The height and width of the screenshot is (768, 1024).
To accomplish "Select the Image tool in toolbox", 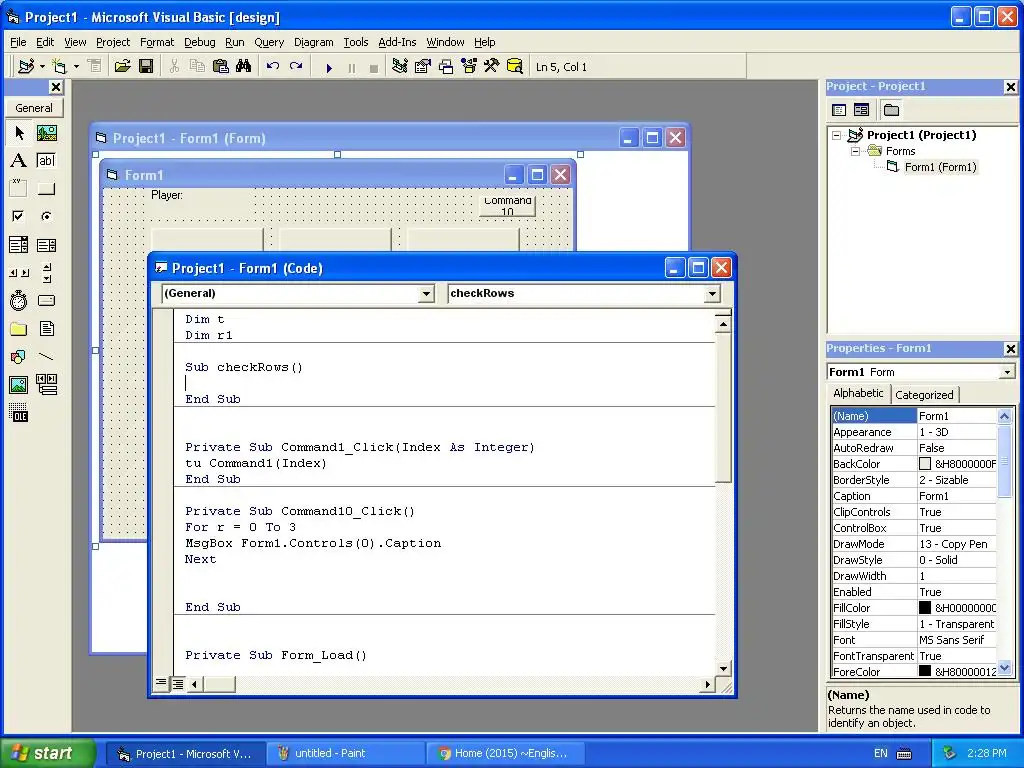I will coord(19,385).
